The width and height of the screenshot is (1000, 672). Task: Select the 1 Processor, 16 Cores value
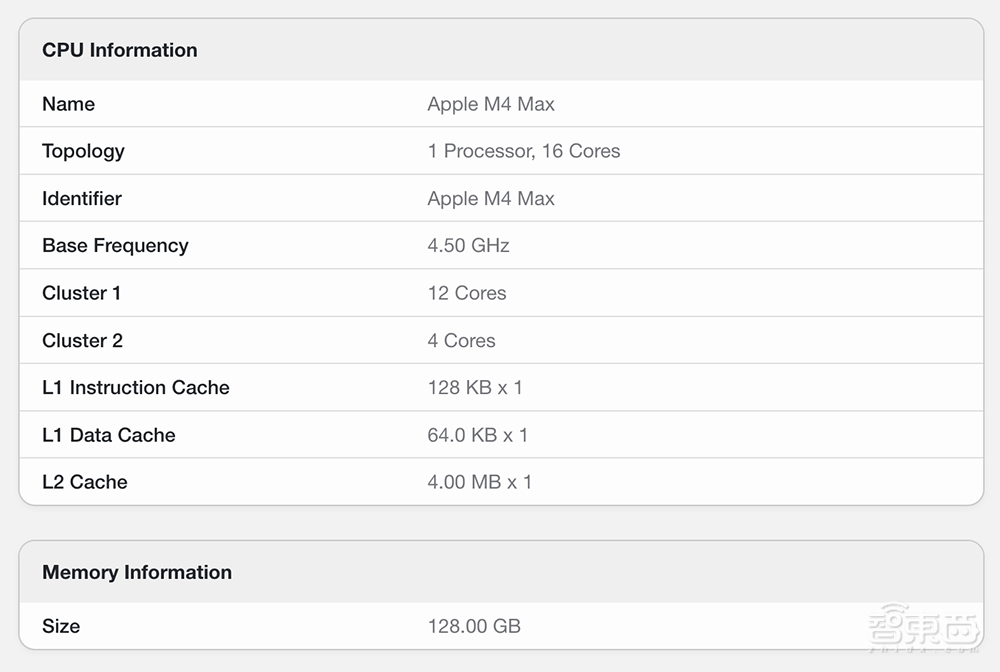[523, 151]
